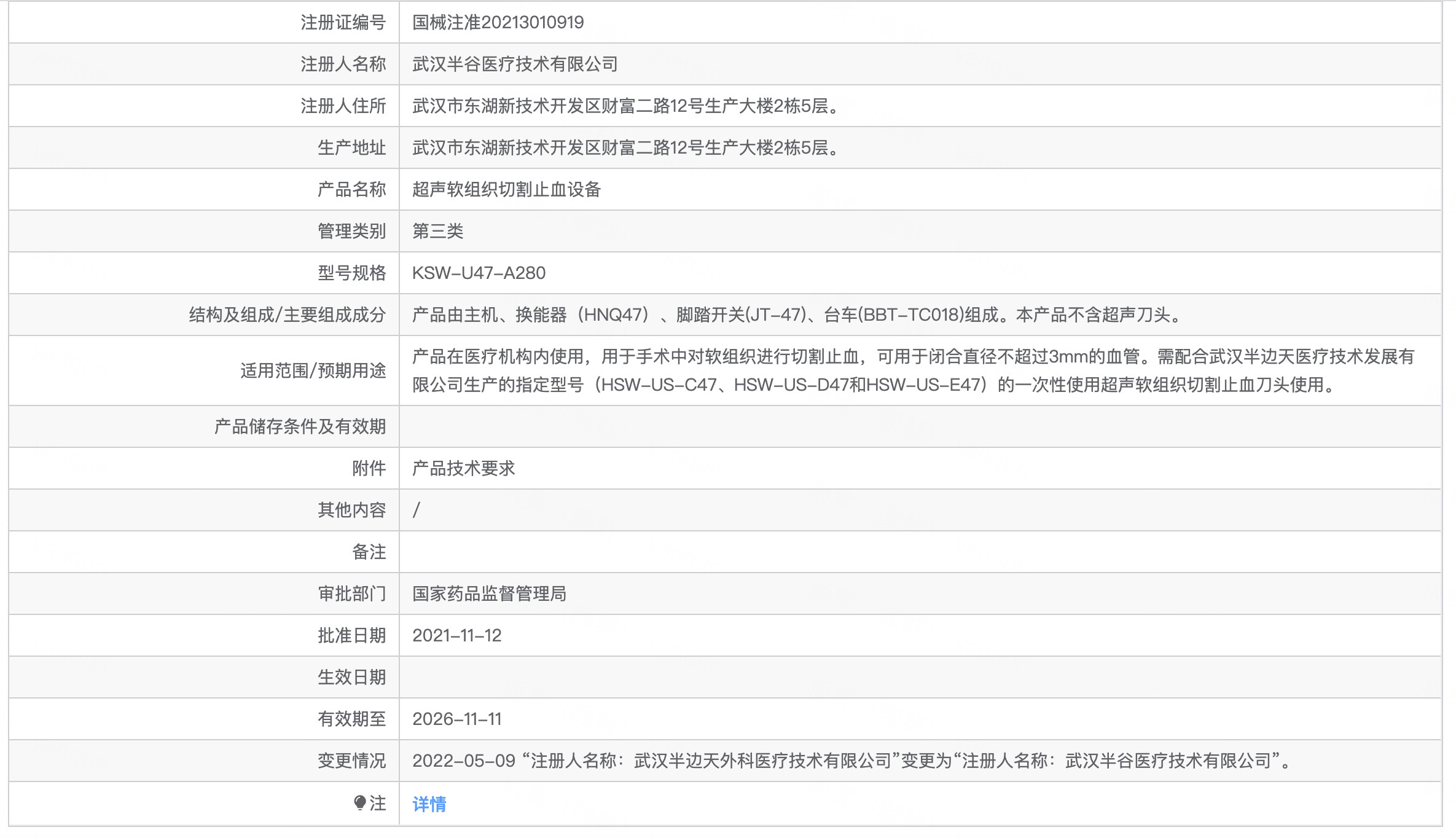
Task: Click the 产品名称 label
Action: click(x=351, y=189)
